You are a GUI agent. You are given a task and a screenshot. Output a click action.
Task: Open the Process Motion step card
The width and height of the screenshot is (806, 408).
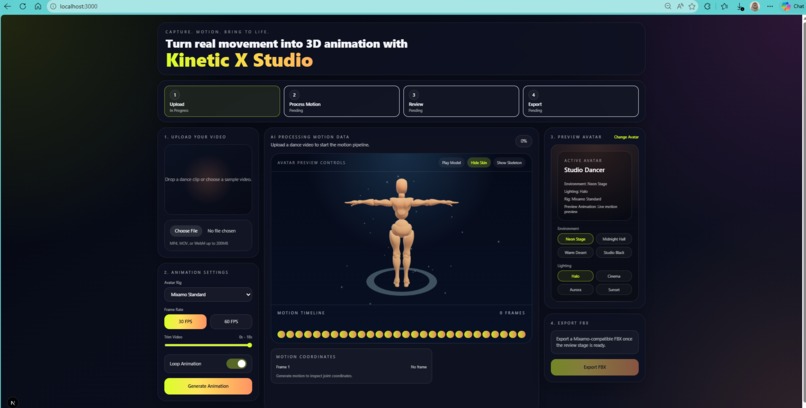click(341, 101)
